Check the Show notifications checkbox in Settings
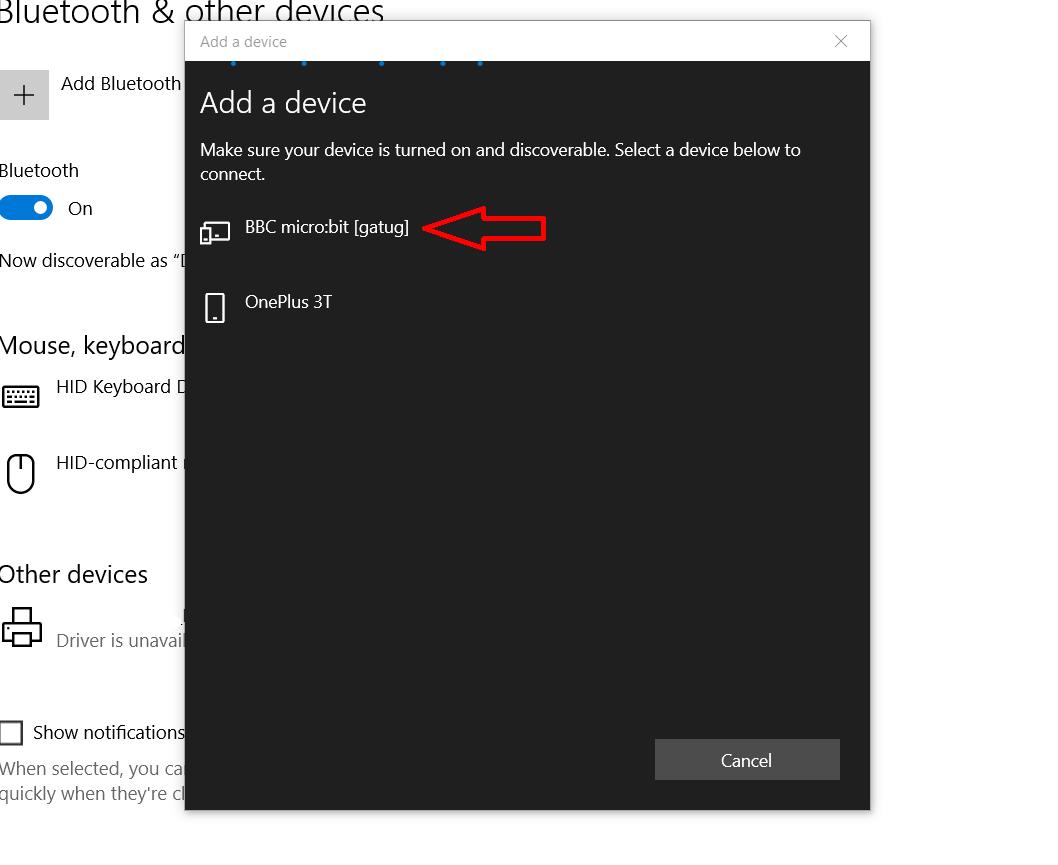This screenshot has width=1058, height=865. pyautogui.click(x=11, y=733)
